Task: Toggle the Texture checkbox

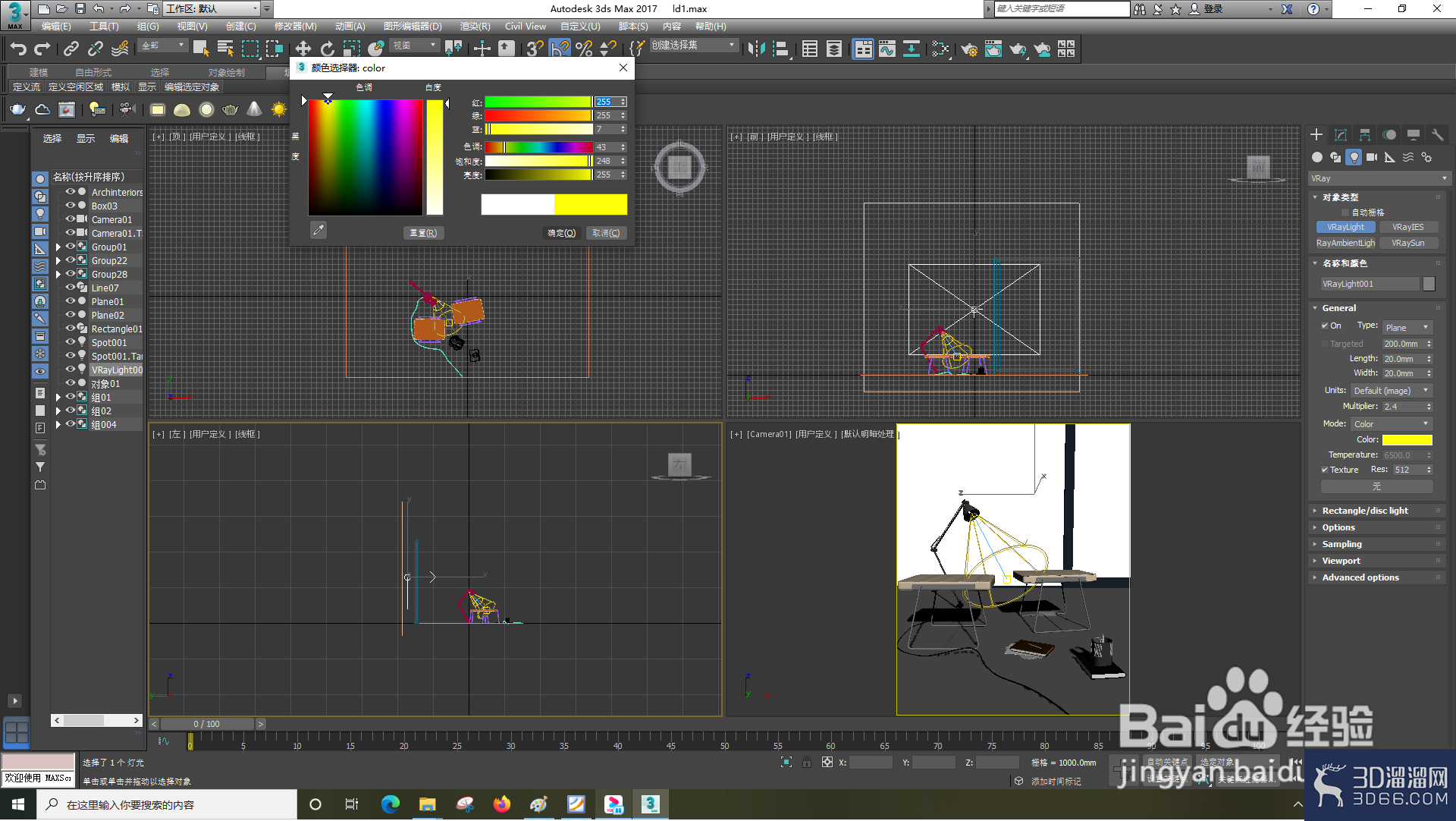Action: [x=1325, y=470]
